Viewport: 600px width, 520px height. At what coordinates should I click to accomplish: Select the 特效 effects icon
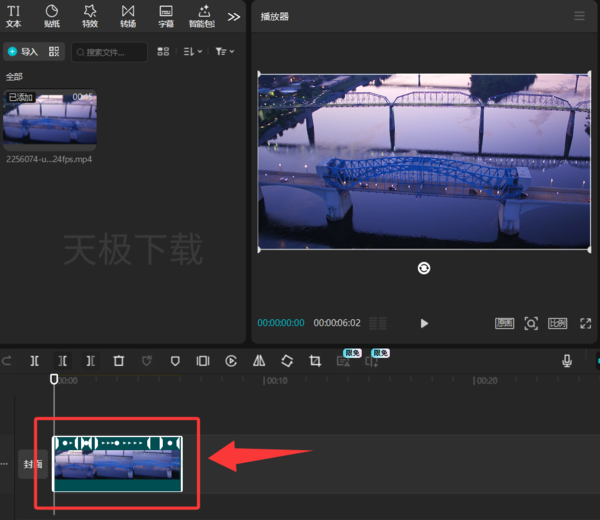coord(90,16)
